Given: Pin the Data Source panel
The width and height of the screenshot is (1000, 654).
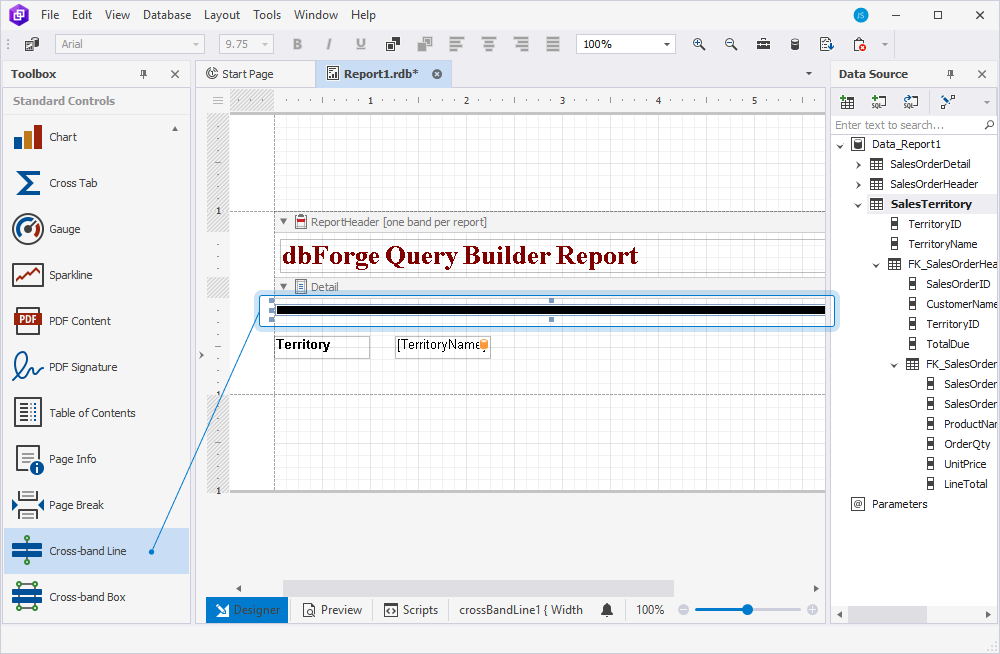Looking at the screenshot, I should (x=950, y=74).
